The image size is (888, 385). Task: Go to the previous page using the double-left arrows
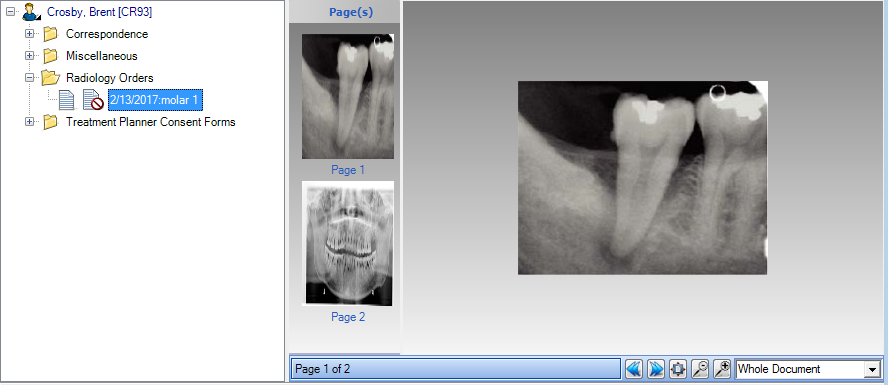point(634,369)
